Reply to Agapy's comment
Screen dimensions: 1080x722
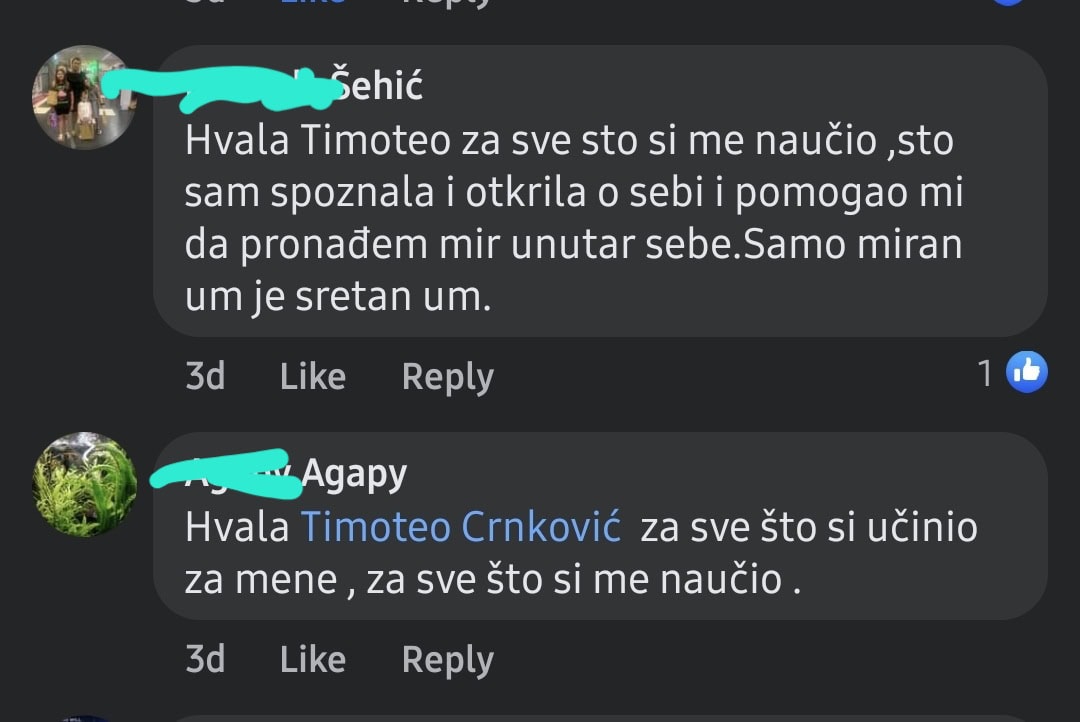point(447,659)
